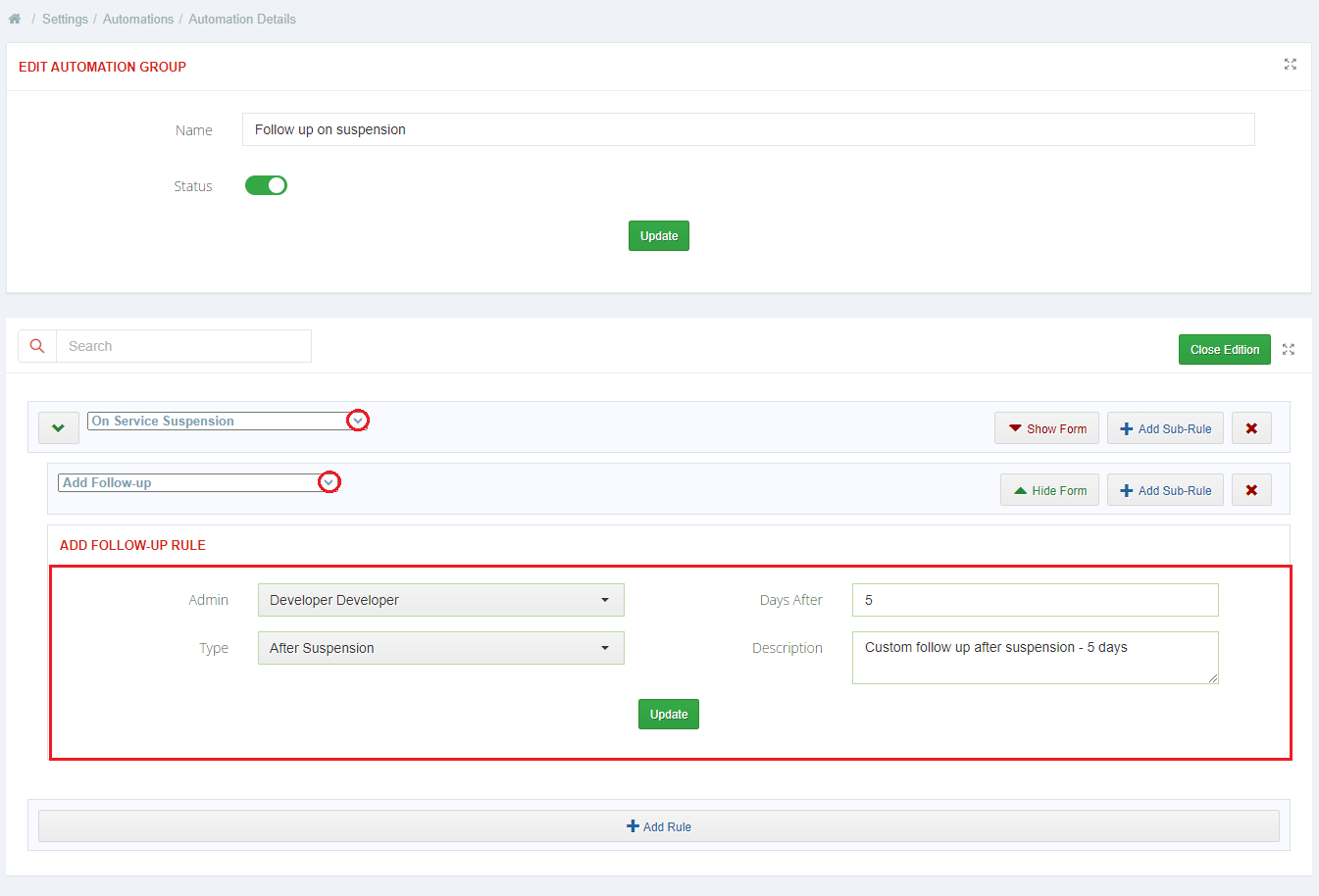Click the search magnifier icon
The image size is (1319, 896).
pyautogui.click(x=37, y=346)
